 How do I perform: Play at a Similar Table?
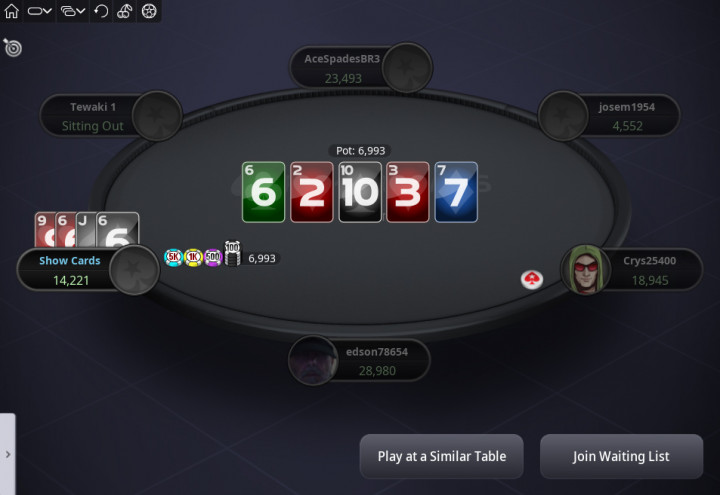click(441, 456)
